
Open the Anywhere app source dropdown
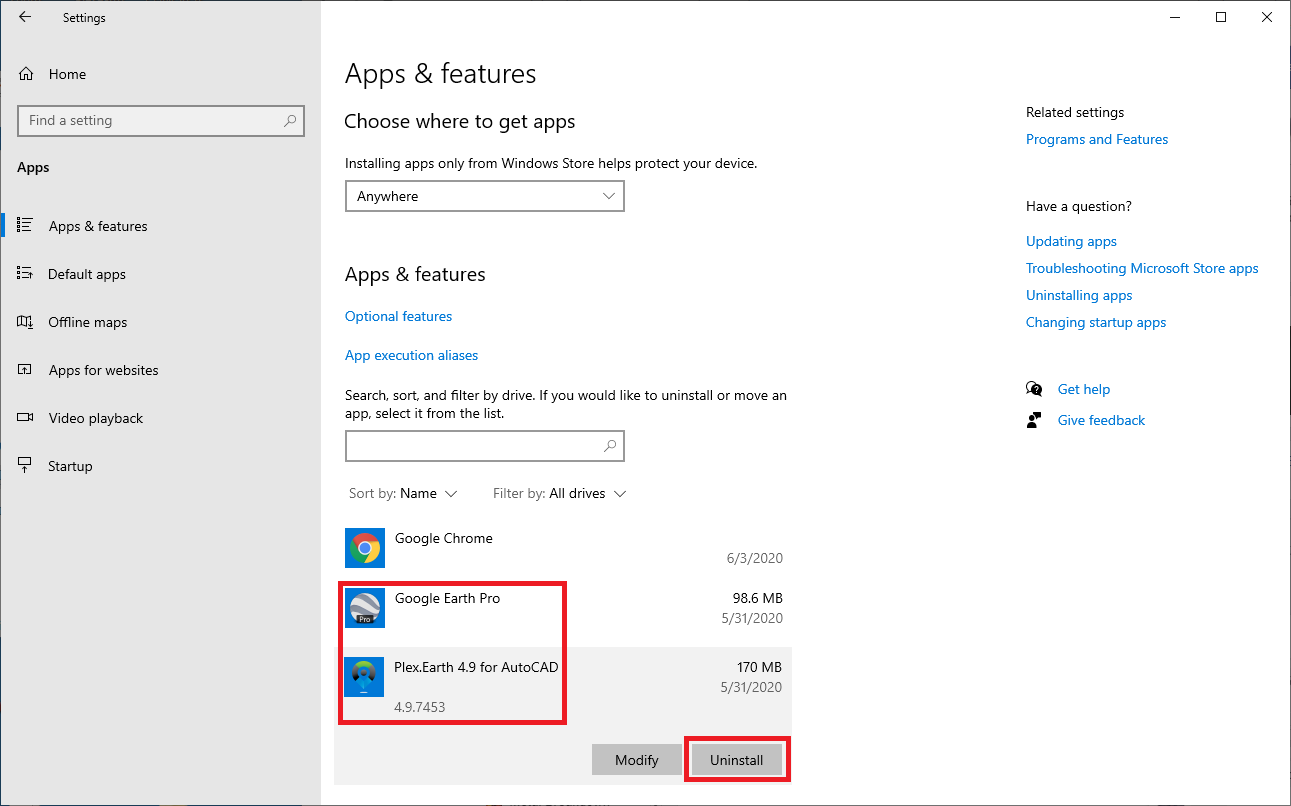pos(484,196)
